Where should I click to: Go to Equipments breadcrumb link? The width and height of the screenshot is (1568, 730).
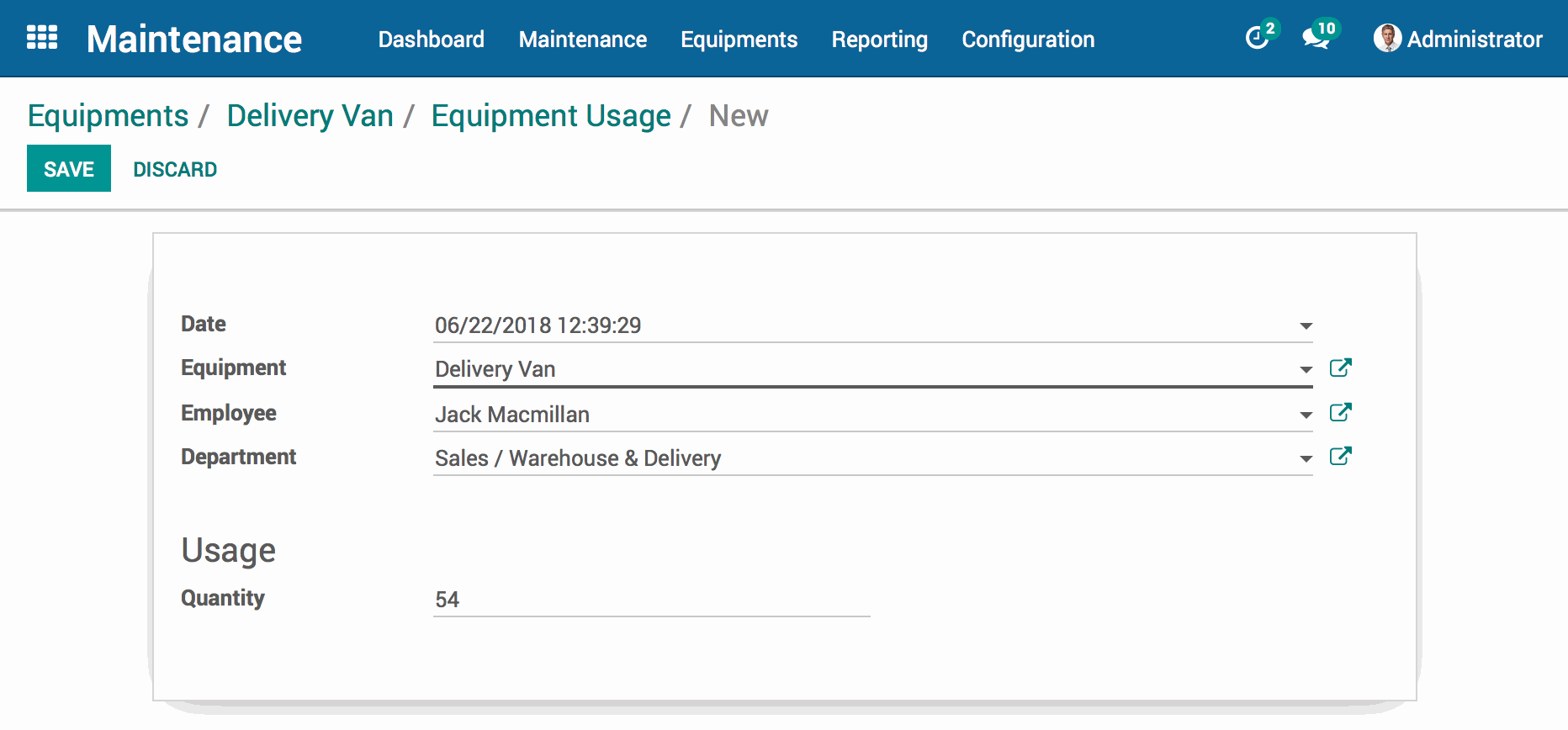[109, 116]
